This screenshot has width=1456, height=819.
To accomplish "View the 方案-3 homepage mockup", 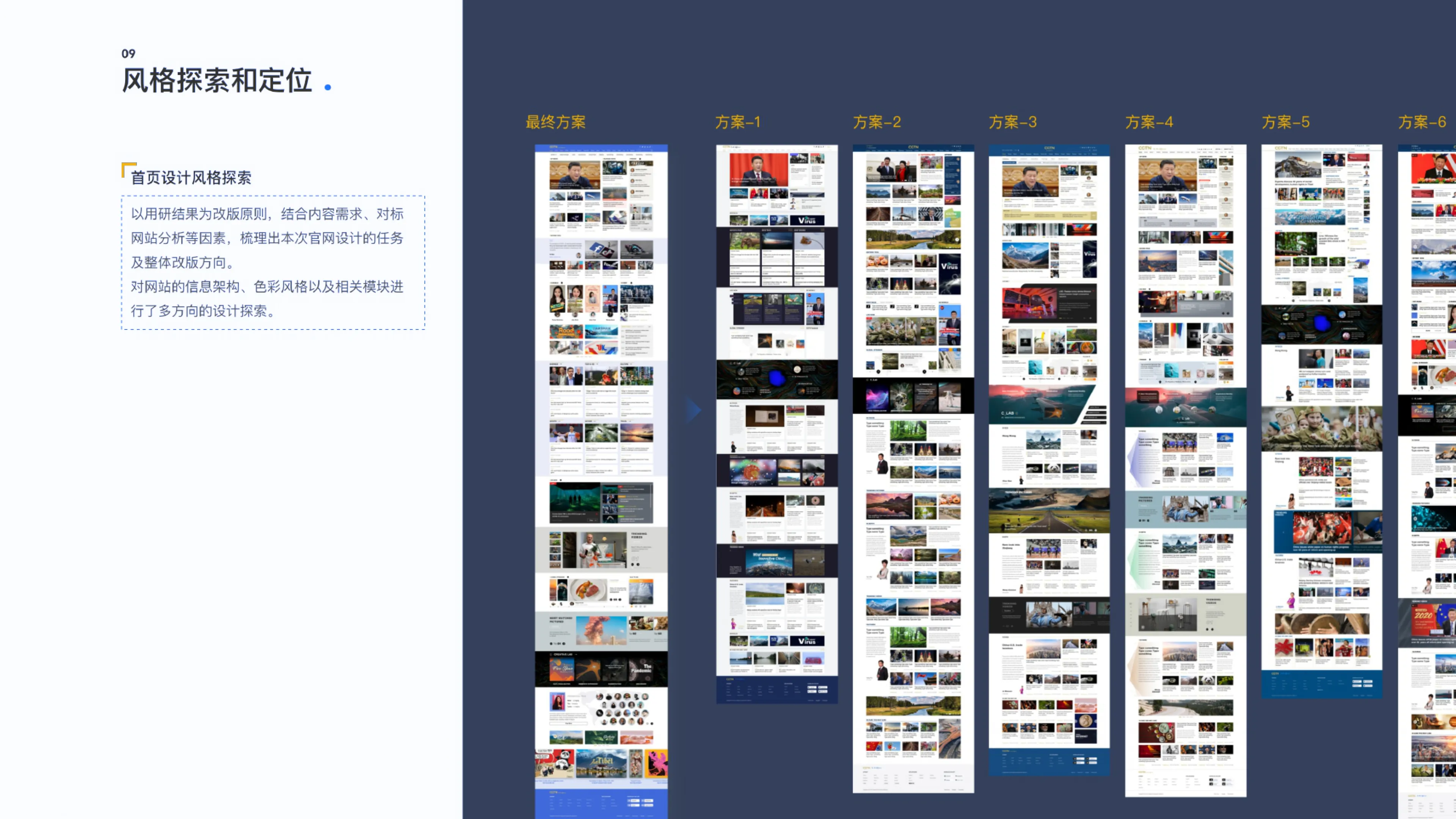I will 1049,460.
